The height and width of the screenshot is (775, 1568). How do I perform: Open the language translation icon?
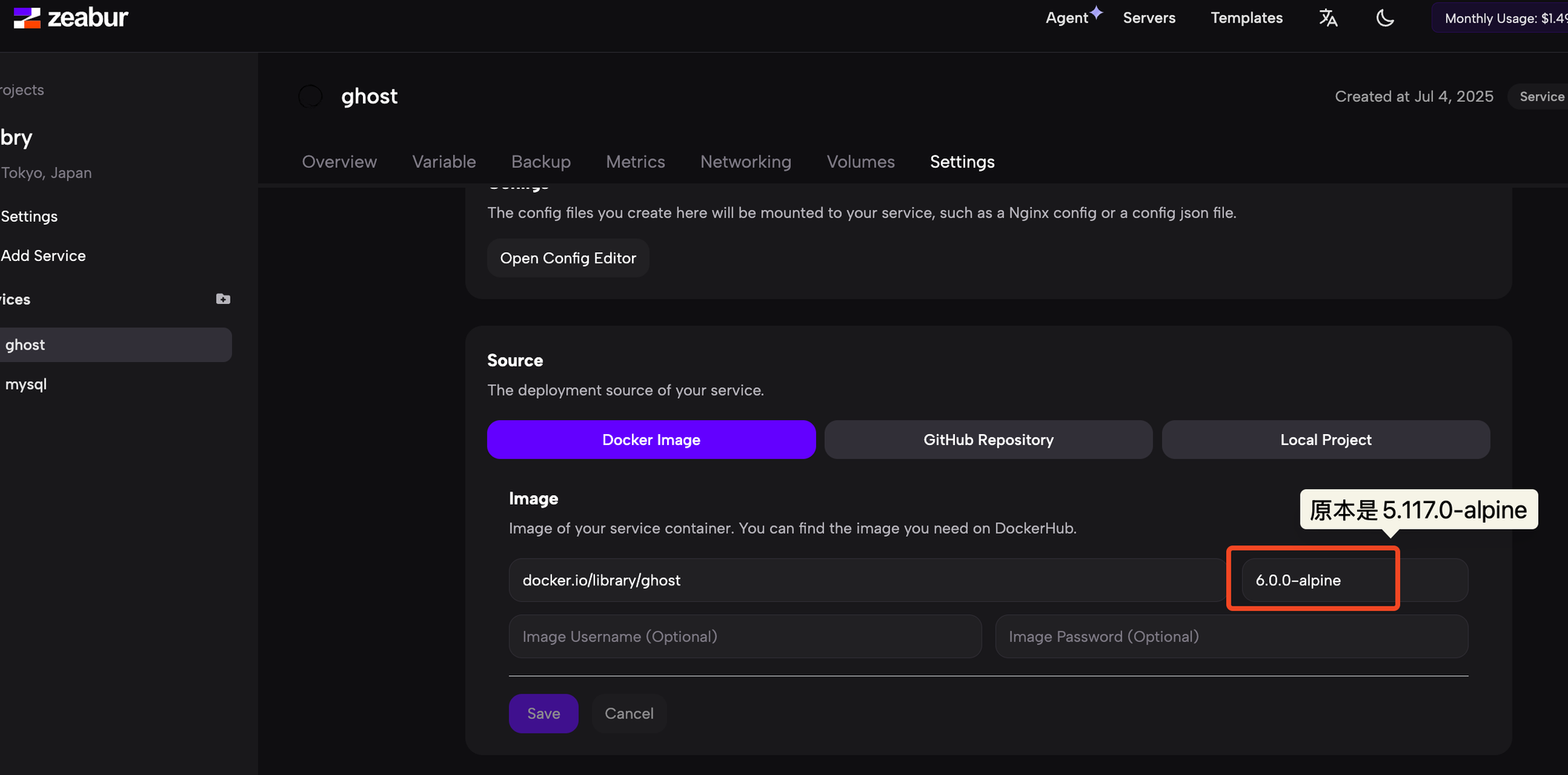[x=1328, y=18]
